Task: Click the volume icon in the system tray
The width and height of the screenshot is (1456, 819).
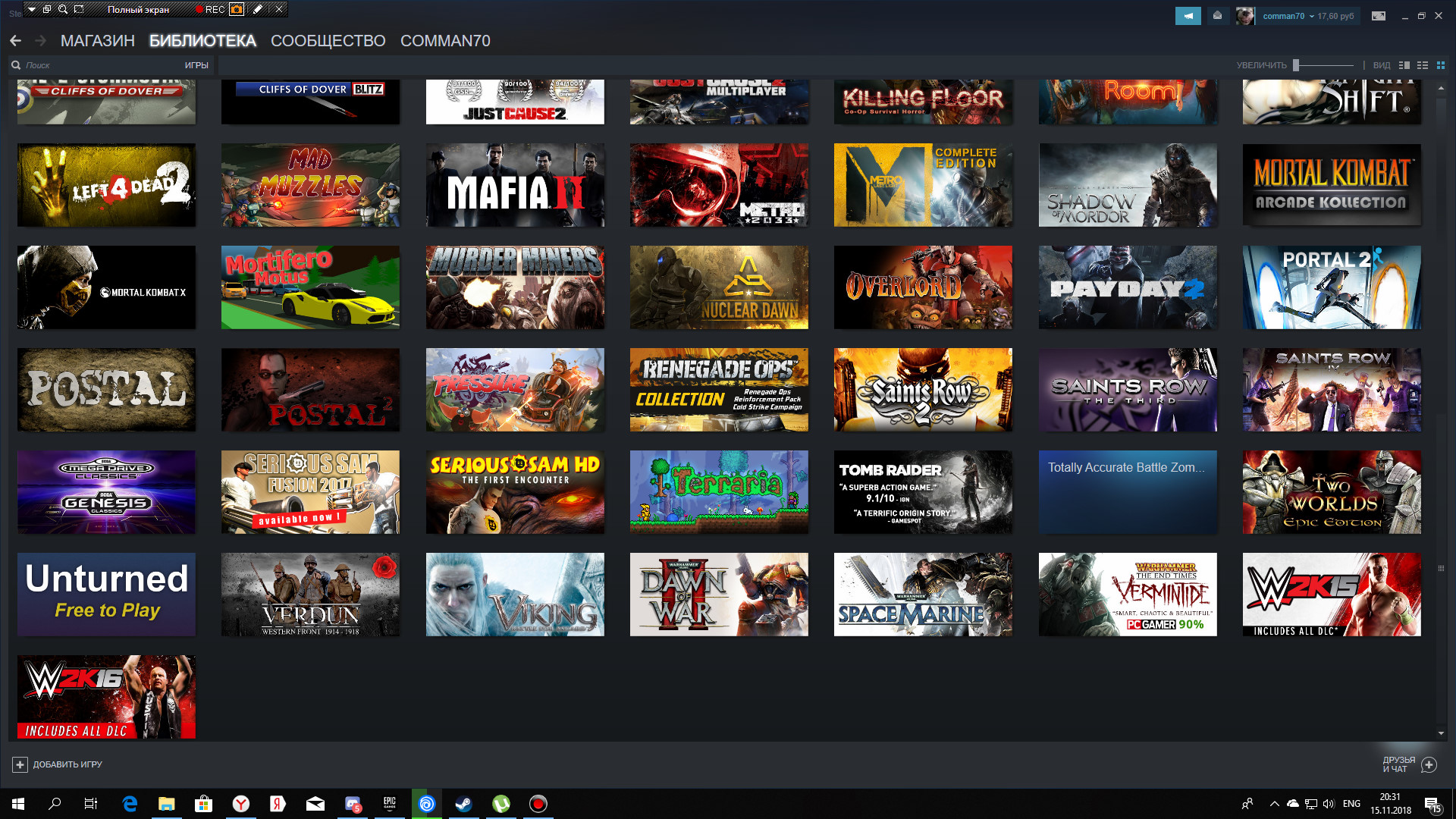Action: [x=1329, y=804]
